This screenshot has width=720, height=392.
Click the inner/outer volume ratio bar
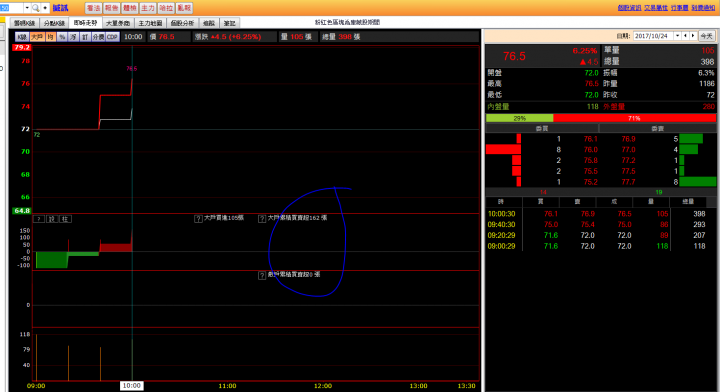coord(601,118)
